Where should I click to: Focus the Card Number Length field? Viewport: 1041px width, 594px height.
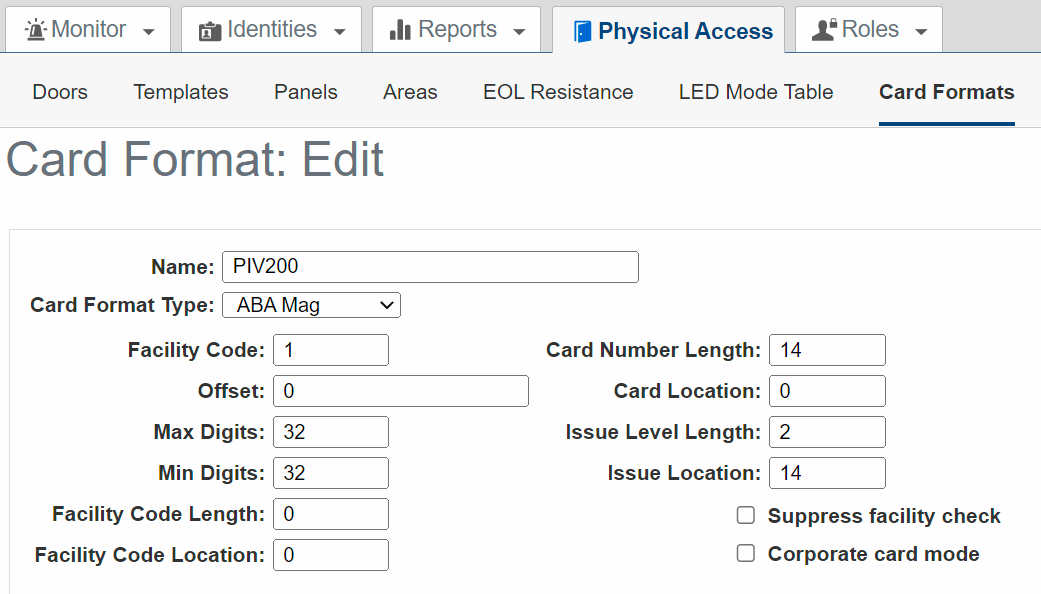pyautogui.click(x=827, y=350)
